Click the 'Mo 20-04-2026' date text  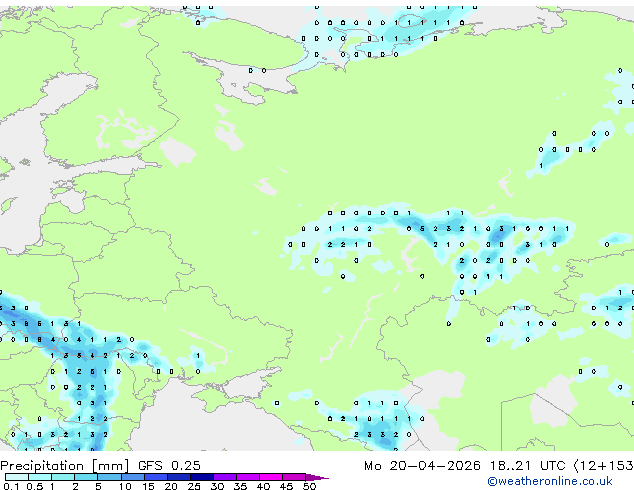pos(422,466)
